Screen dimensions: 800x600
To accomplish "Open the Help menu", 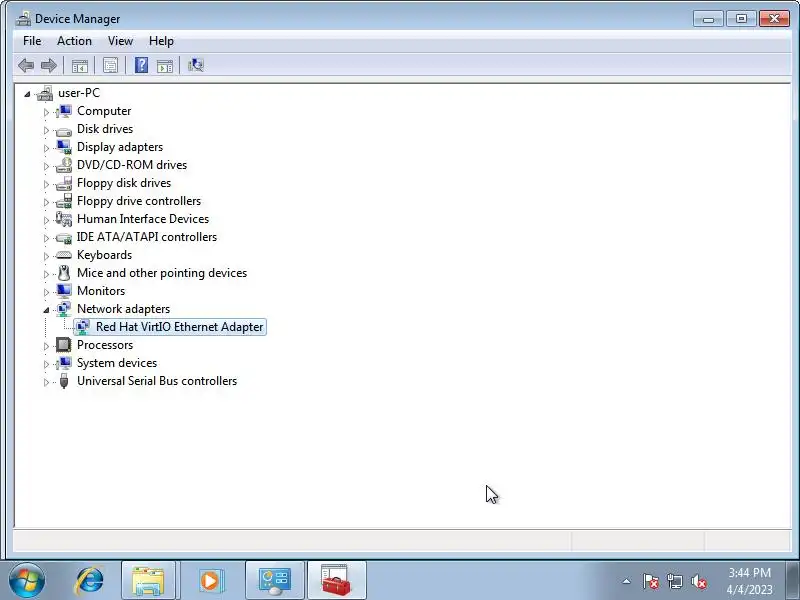I will [161, 41].
